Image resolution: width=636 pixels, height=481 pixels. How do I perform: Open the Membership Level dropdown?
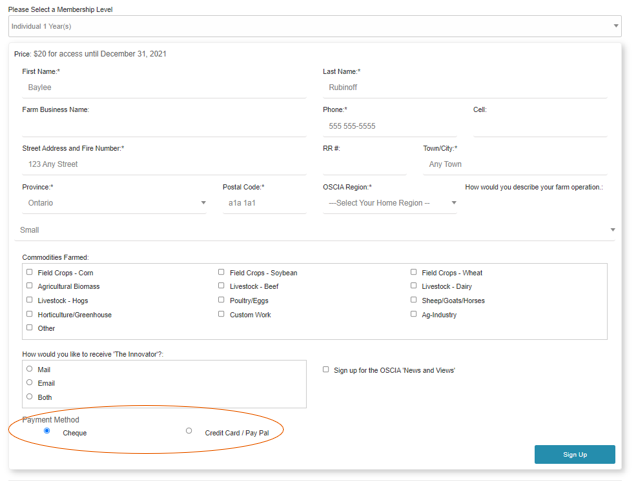coord(314,26)
